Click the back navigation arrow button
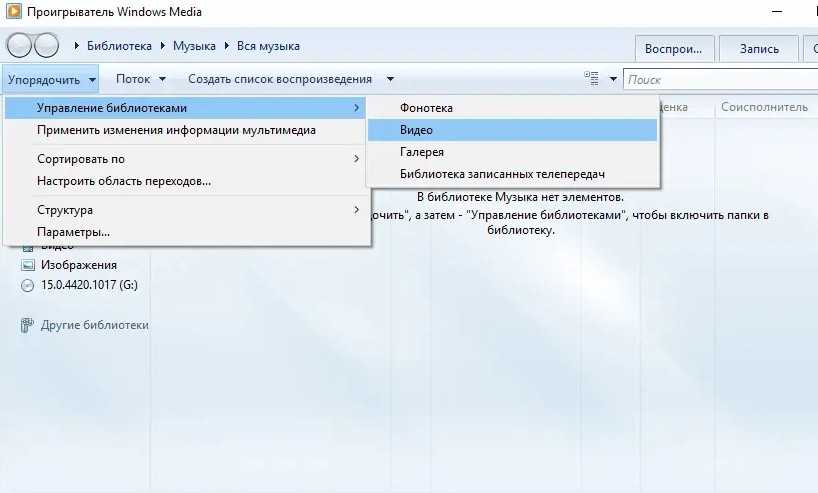This screenshot has height=493, width=818. (x=19, y=46)
